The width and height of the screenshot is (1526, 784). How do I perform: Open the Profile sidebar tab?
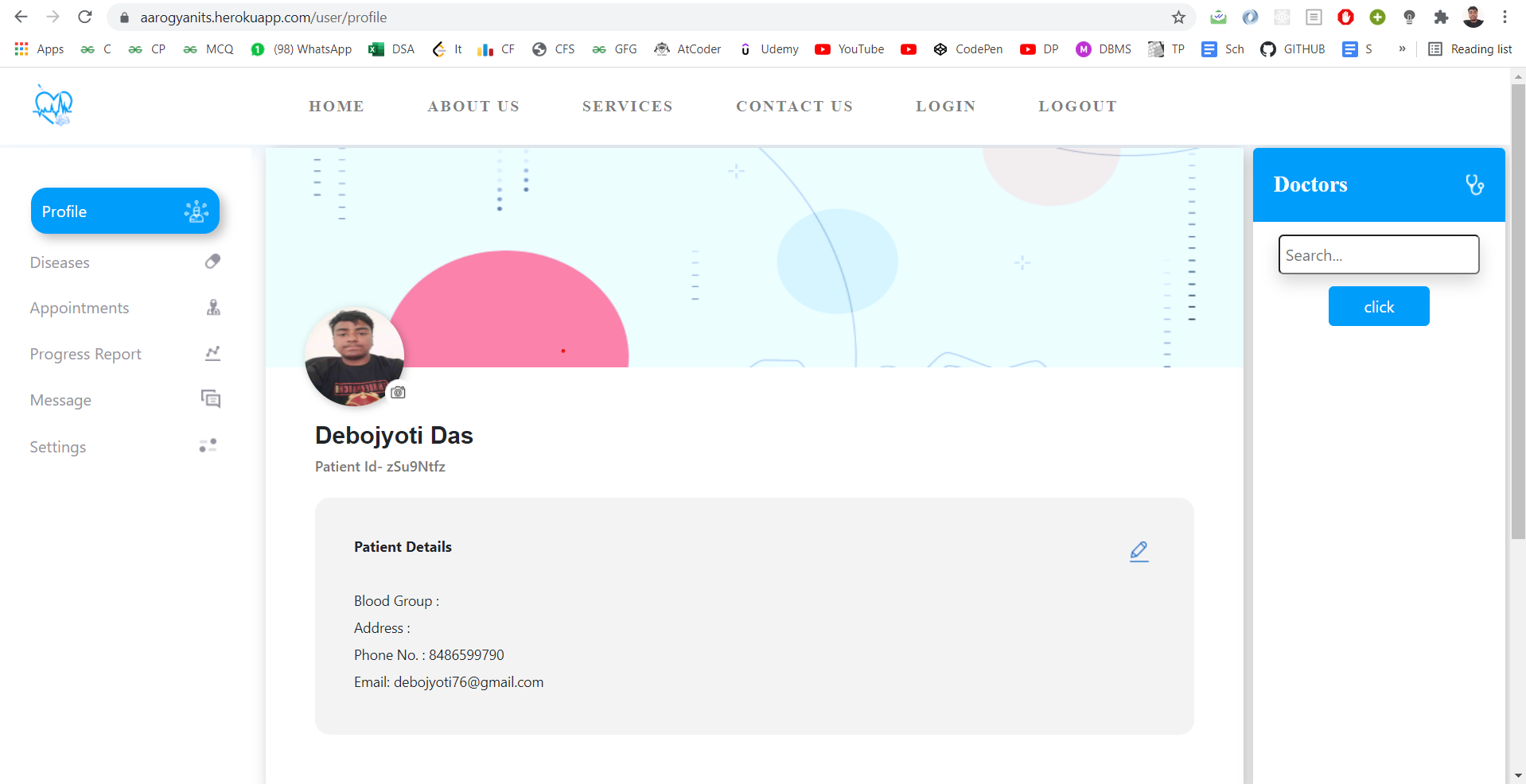point(125,212)
